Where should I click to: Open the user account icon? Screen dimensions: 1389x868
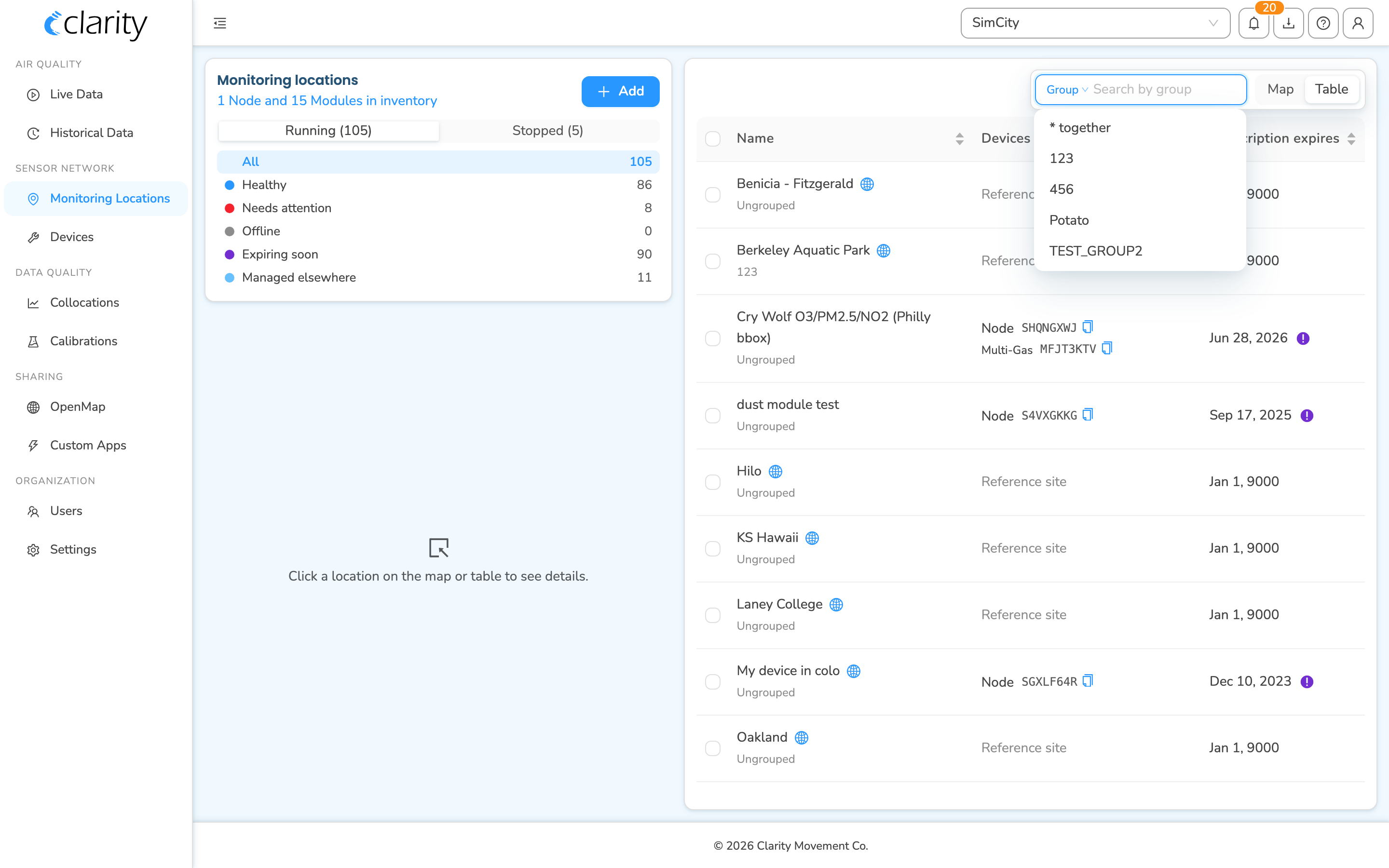point(1358,23)
